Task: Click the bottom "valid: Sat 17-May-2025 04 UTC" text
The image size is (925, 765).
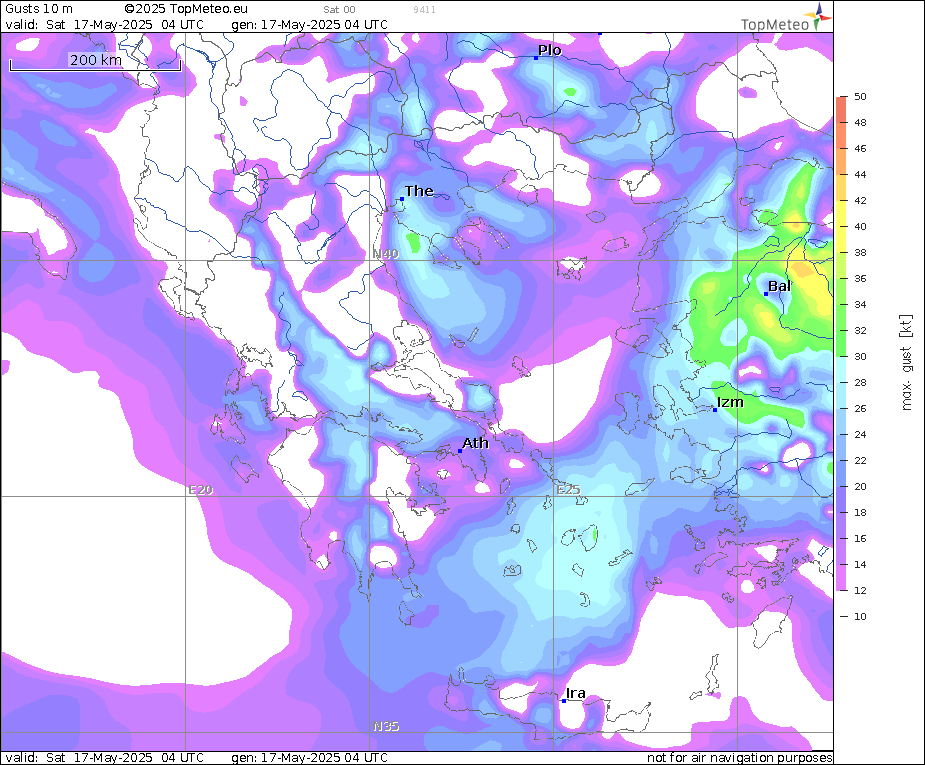Action: pos(105,758)
